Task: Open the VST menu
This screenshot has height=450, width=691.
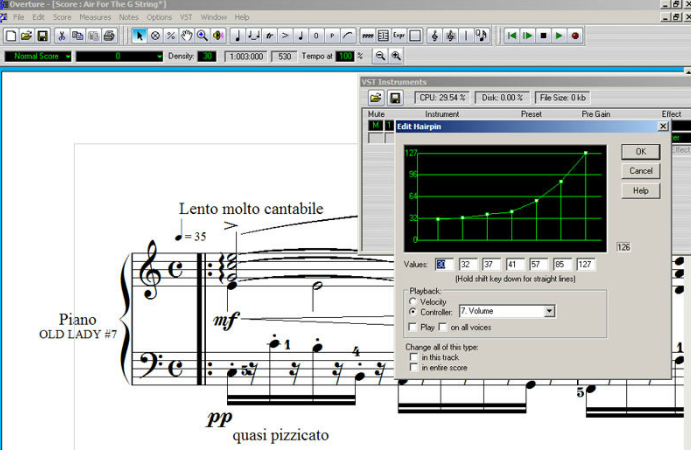Action: 187,17
